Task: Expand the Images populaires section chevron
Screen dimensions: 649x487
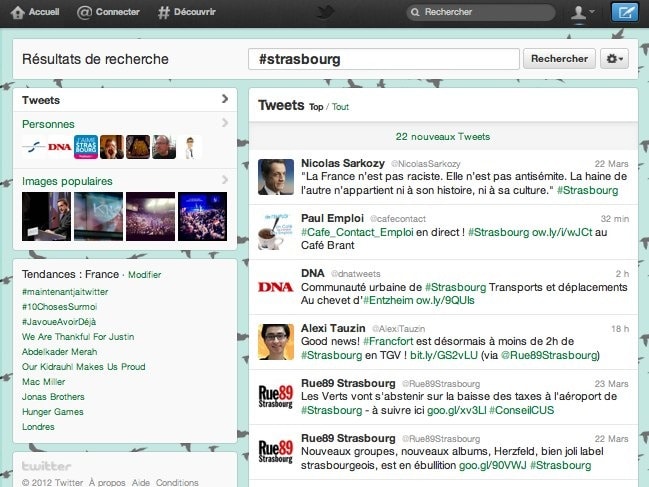Action: pyautogui.click(x=225, y=181)
